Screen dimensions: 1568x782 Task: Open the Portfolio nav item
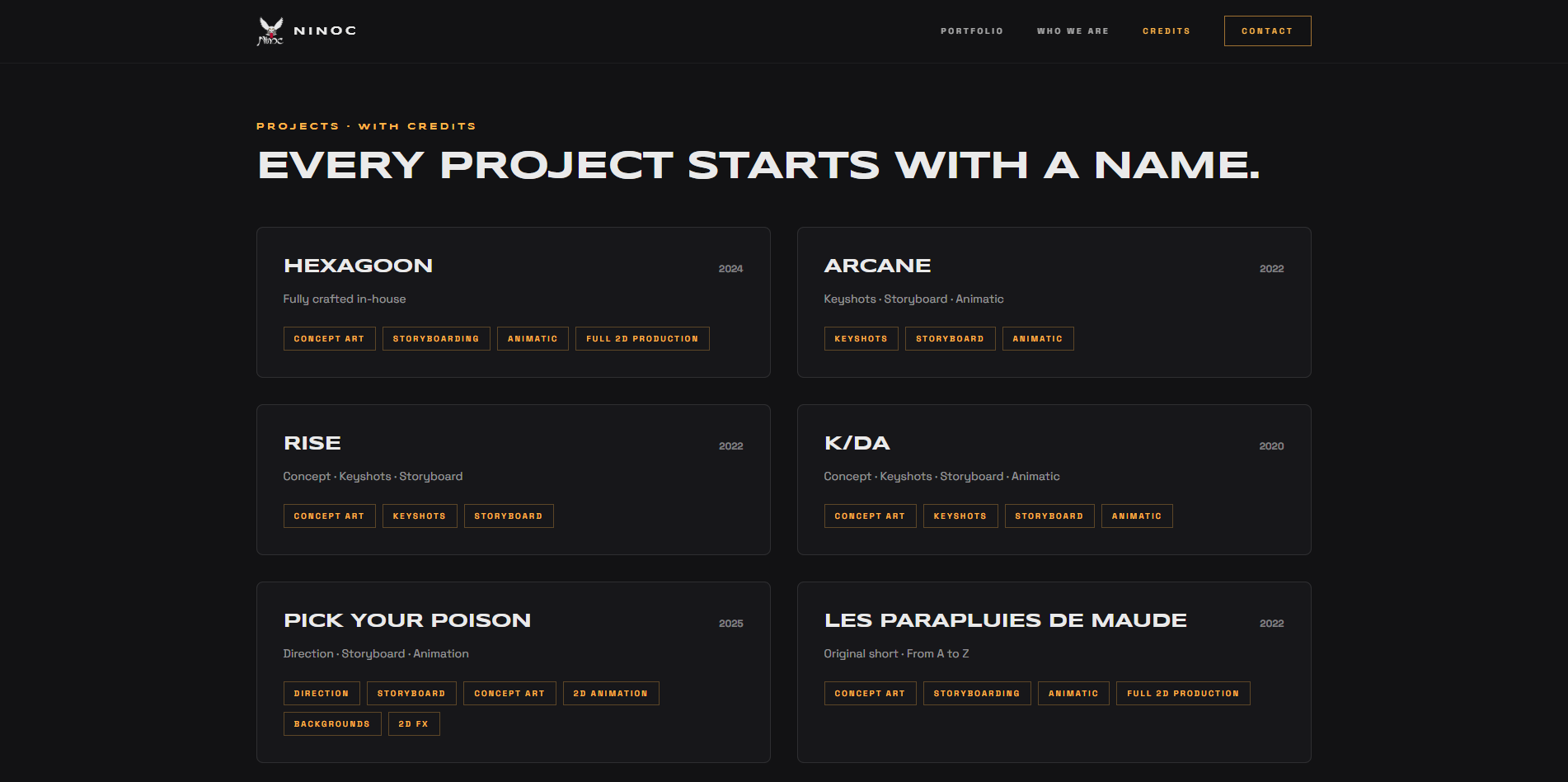tap(972, 31)
